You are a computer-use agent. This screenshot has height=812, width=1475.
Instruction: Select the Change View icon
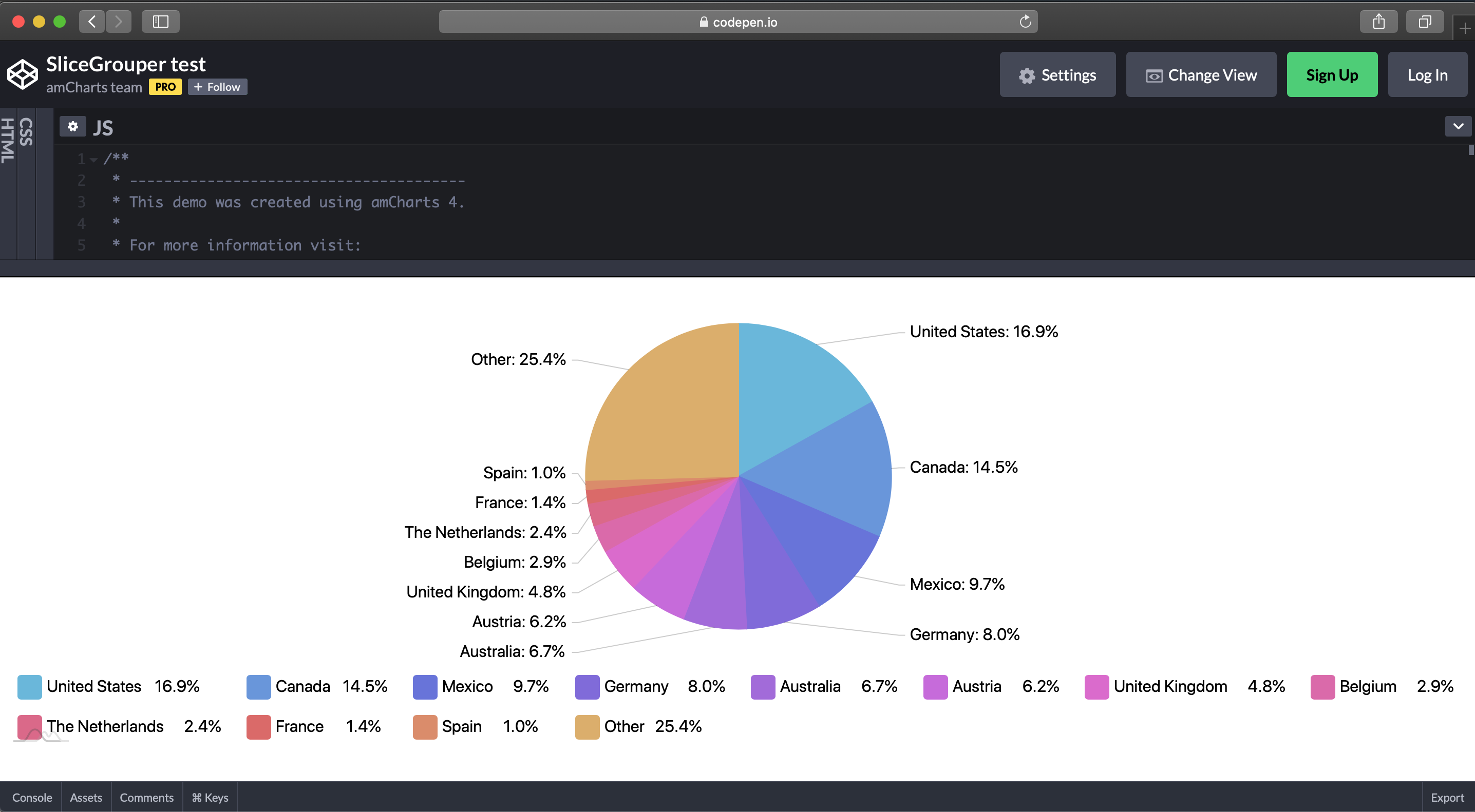(1155, 74)
